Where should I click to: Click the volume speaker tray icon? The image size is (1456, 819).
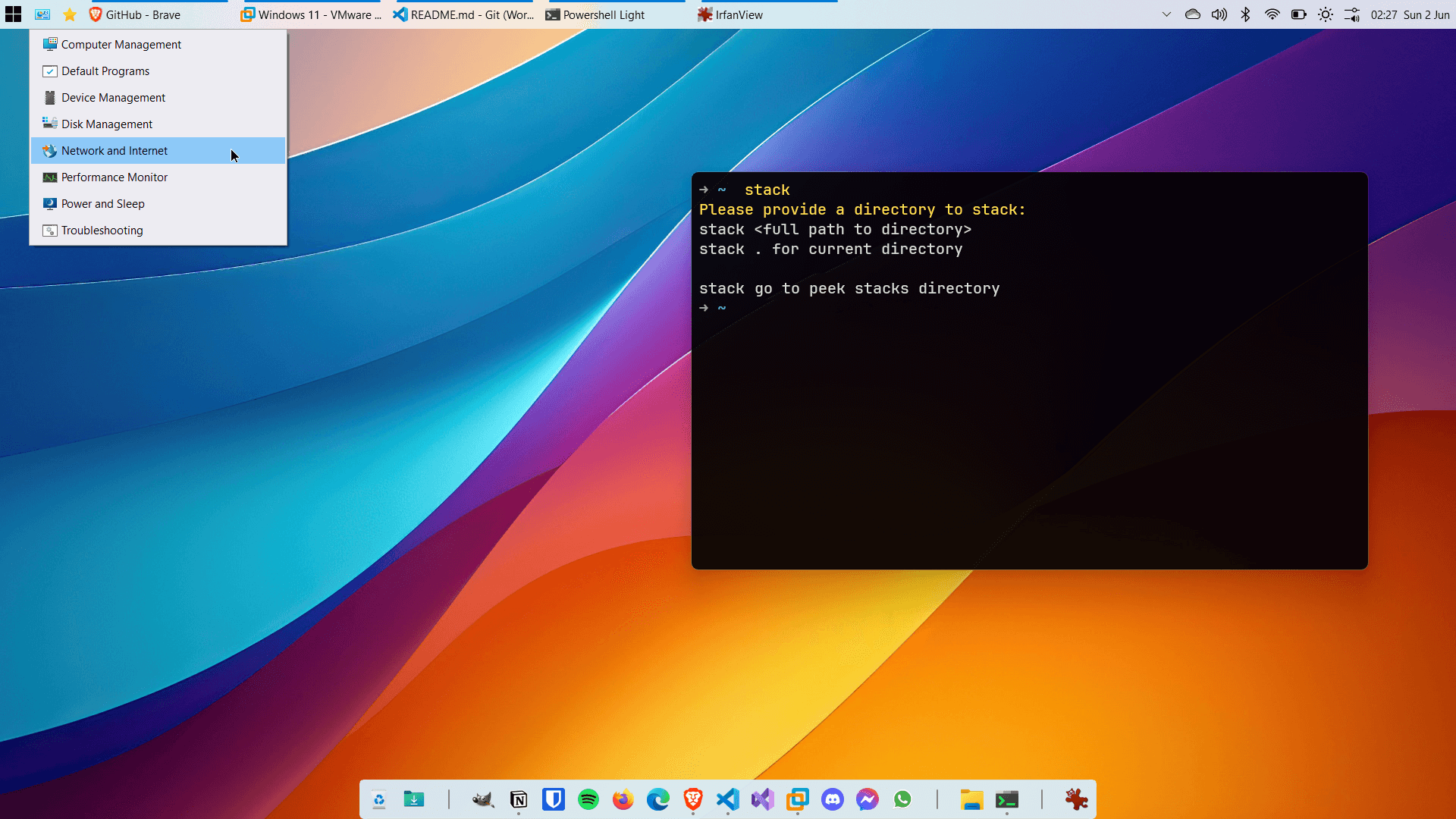1219,14
